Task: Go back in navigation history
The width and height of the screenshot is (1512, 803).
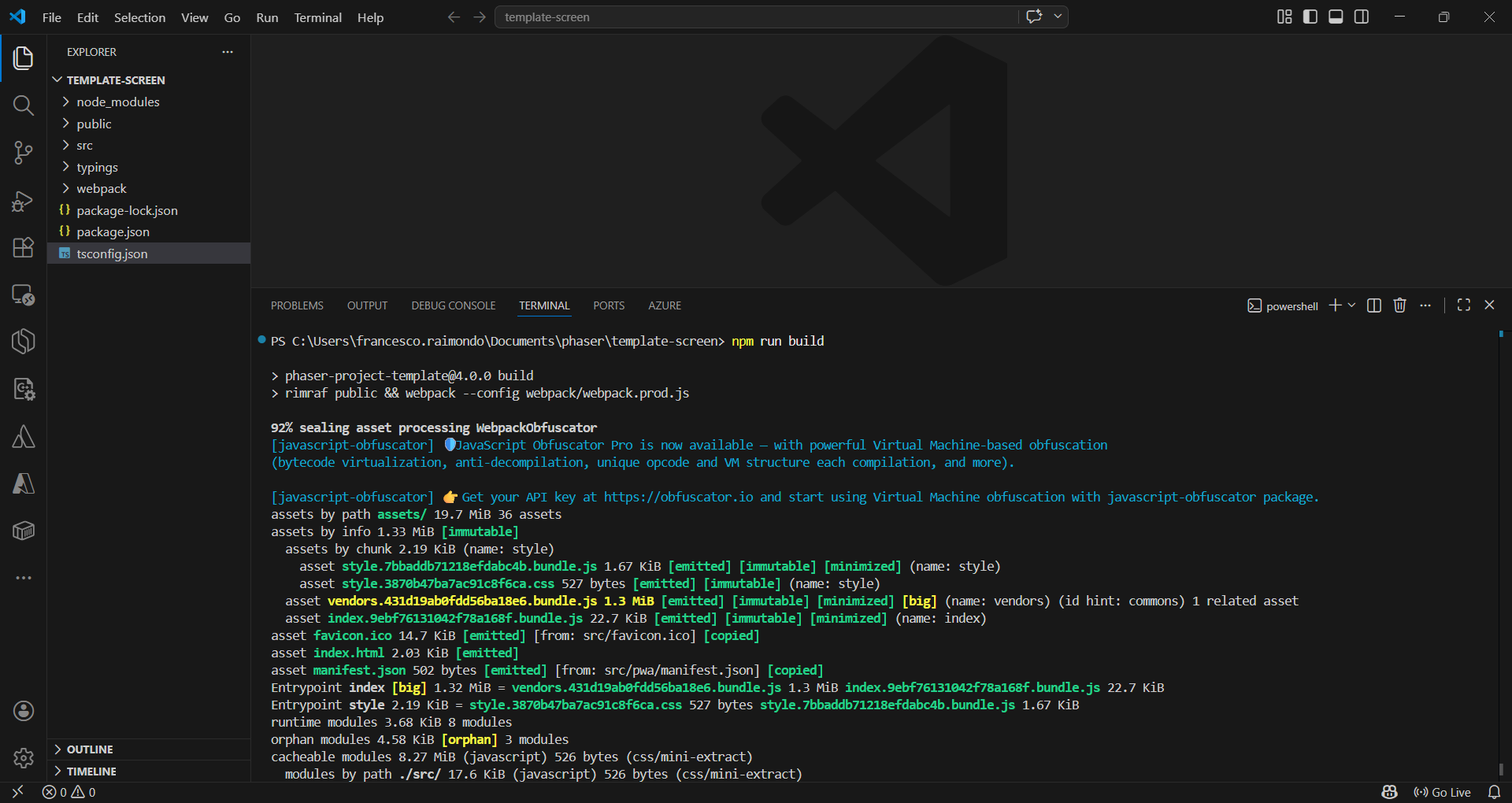Action: tap(454, 17)
